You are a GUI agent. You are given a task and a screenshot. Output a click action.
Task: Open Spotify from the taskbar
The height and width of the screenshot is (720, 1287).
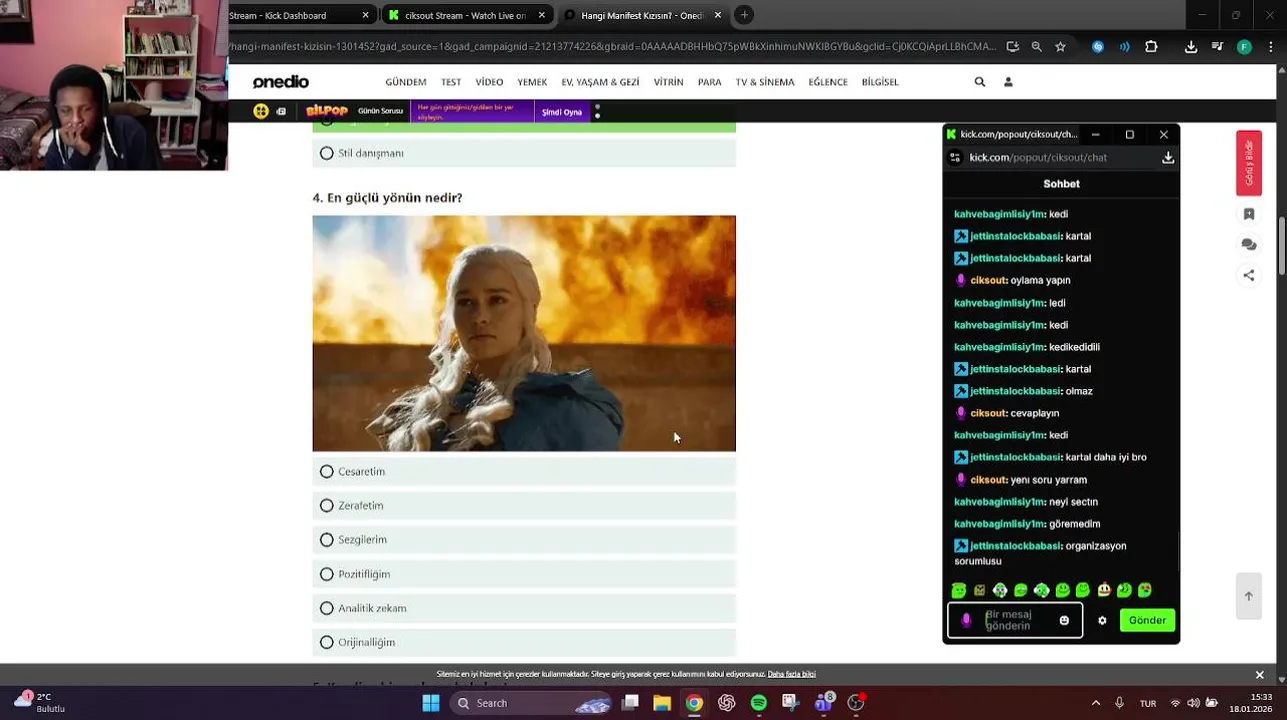pyautogui.click(x=759, y=703)
